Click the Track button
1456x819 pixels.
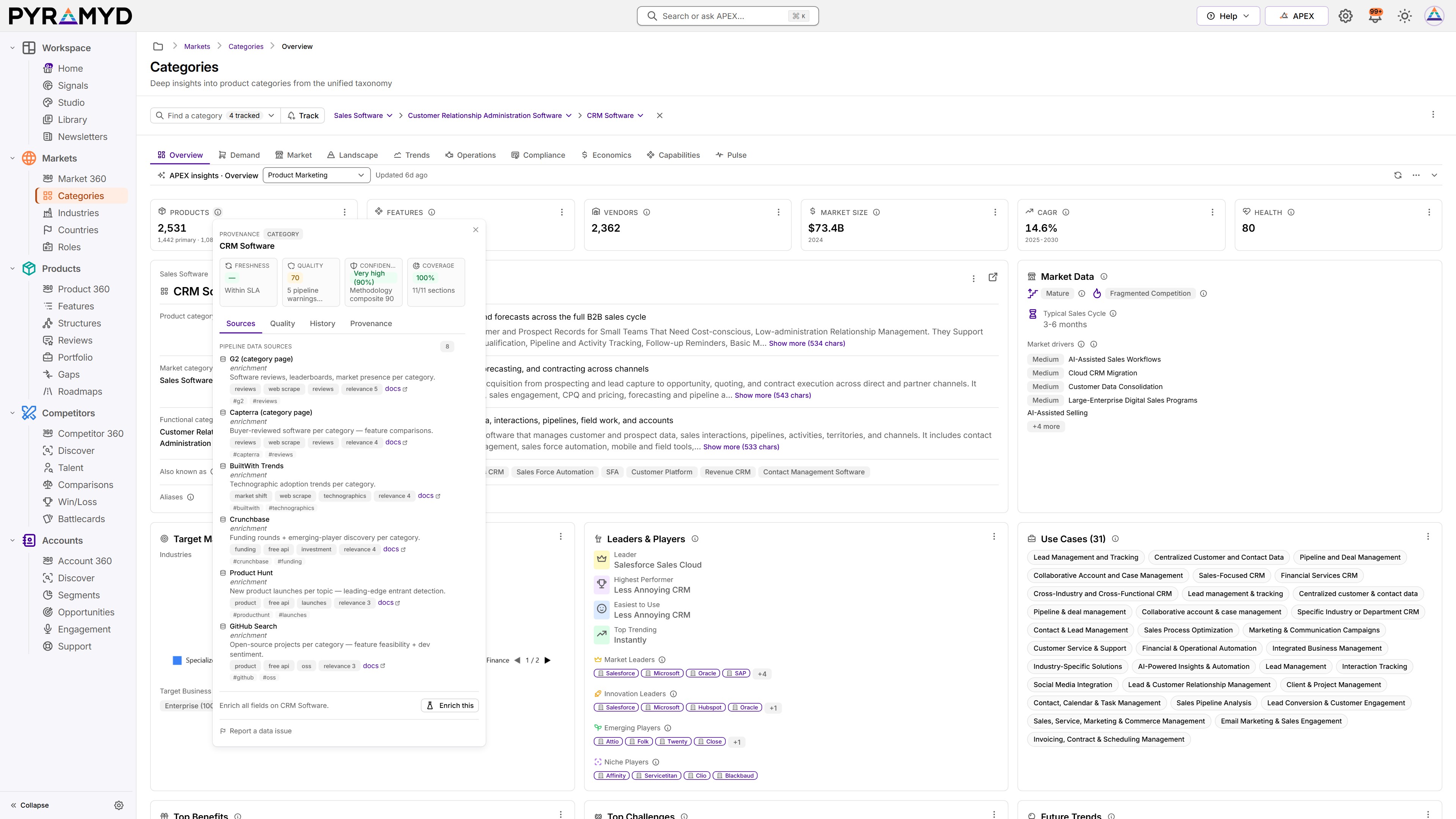303,115
